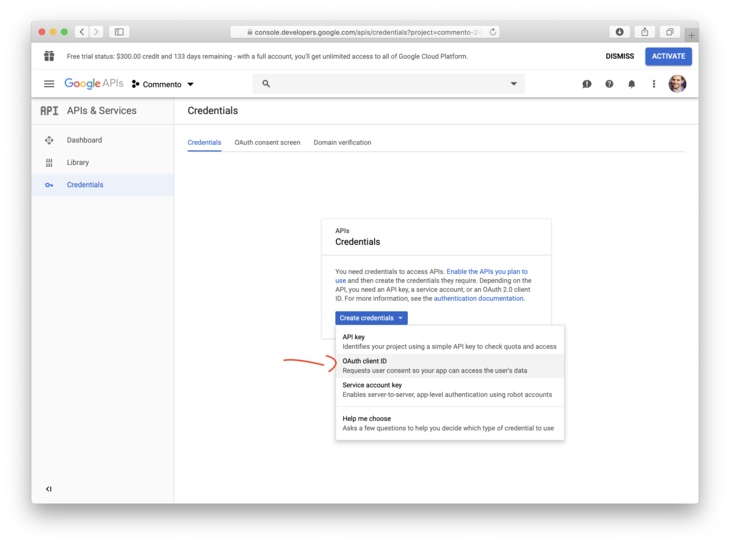The image size is (730, 545).
Task: Toggle the Create credentials dropdown
Action: pyautogui.click(x=371, y=318)
